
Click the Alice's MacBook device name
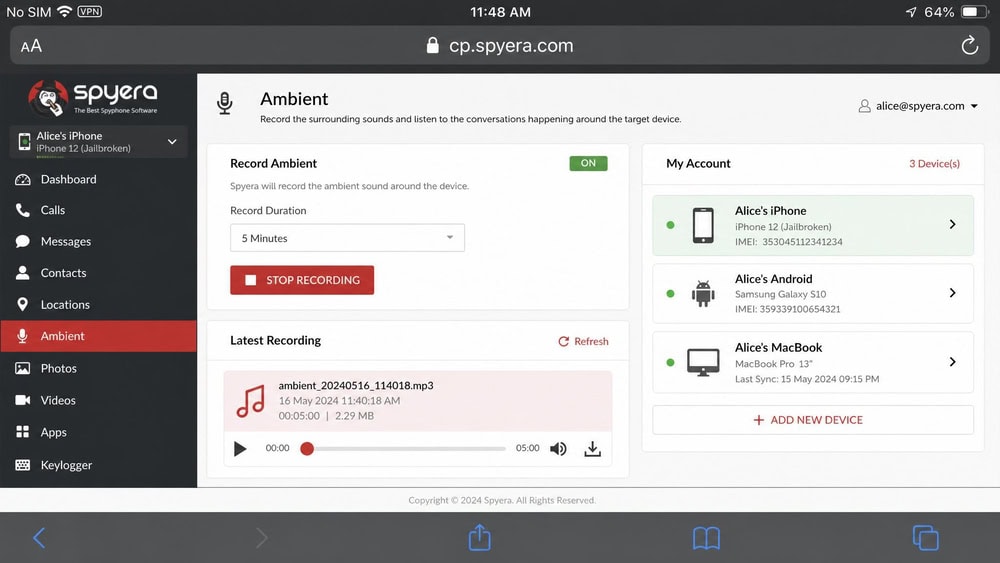(778, 347)
